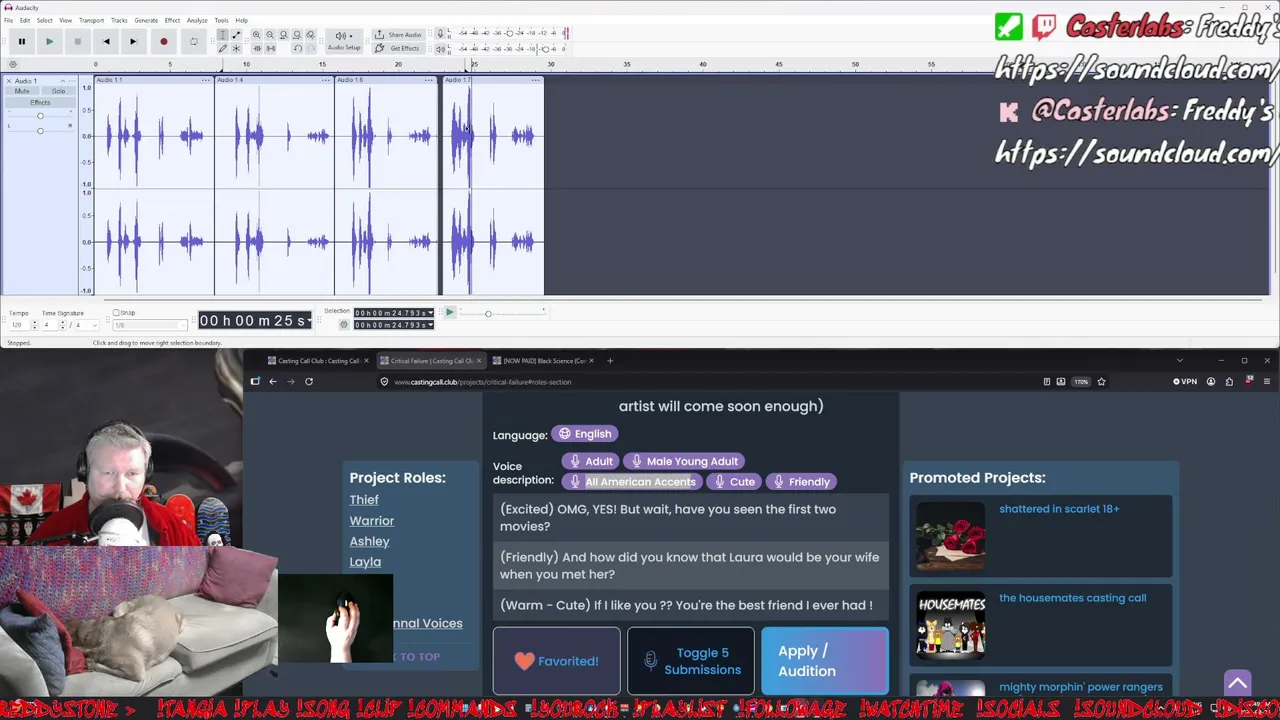Click the Zoom In magnifier
The height and width of the screenshot is (720, 1280).
coord(256,35)
